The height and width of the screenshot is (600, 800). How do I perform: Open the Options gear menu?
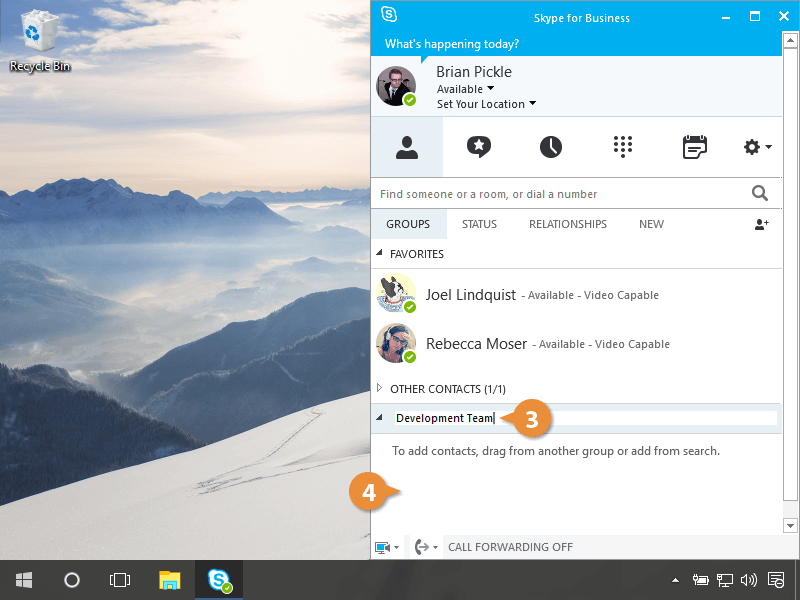757,147
